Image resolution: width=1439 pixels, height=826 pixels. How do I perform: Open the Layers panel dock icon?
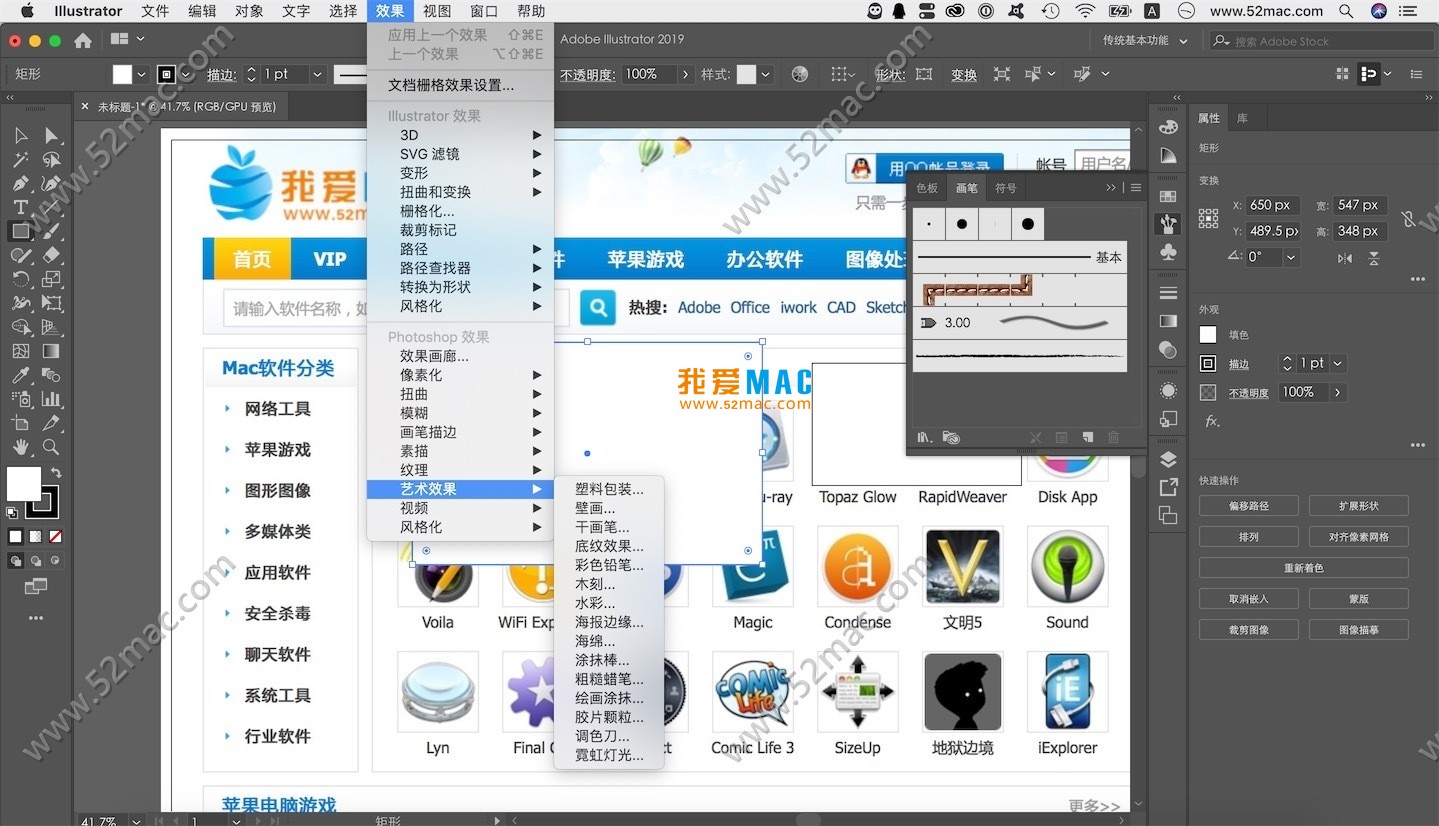coord(1168,459)
